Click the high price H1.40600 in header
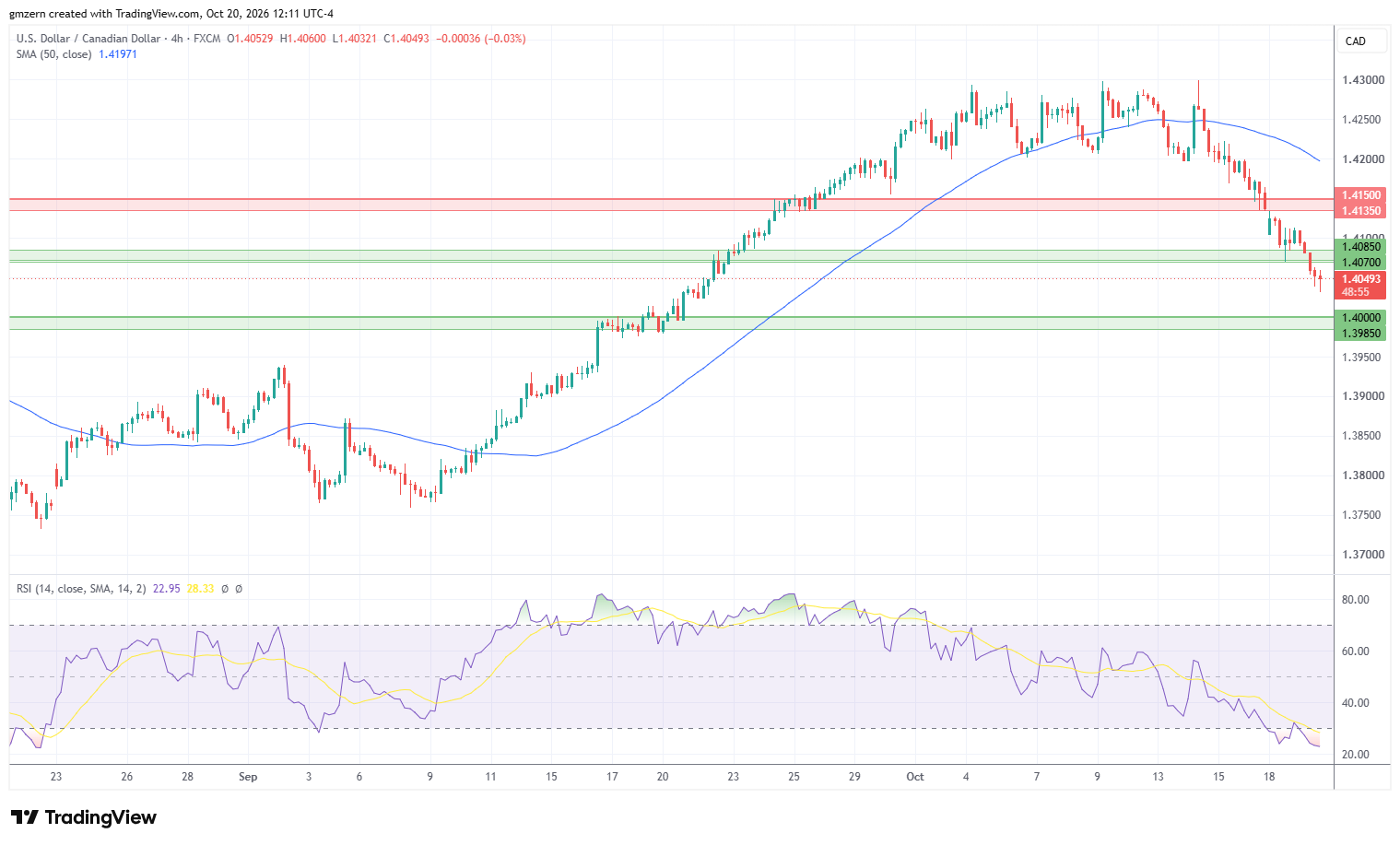The width and height of the screenshot is (1400, 845). [303, 39]
